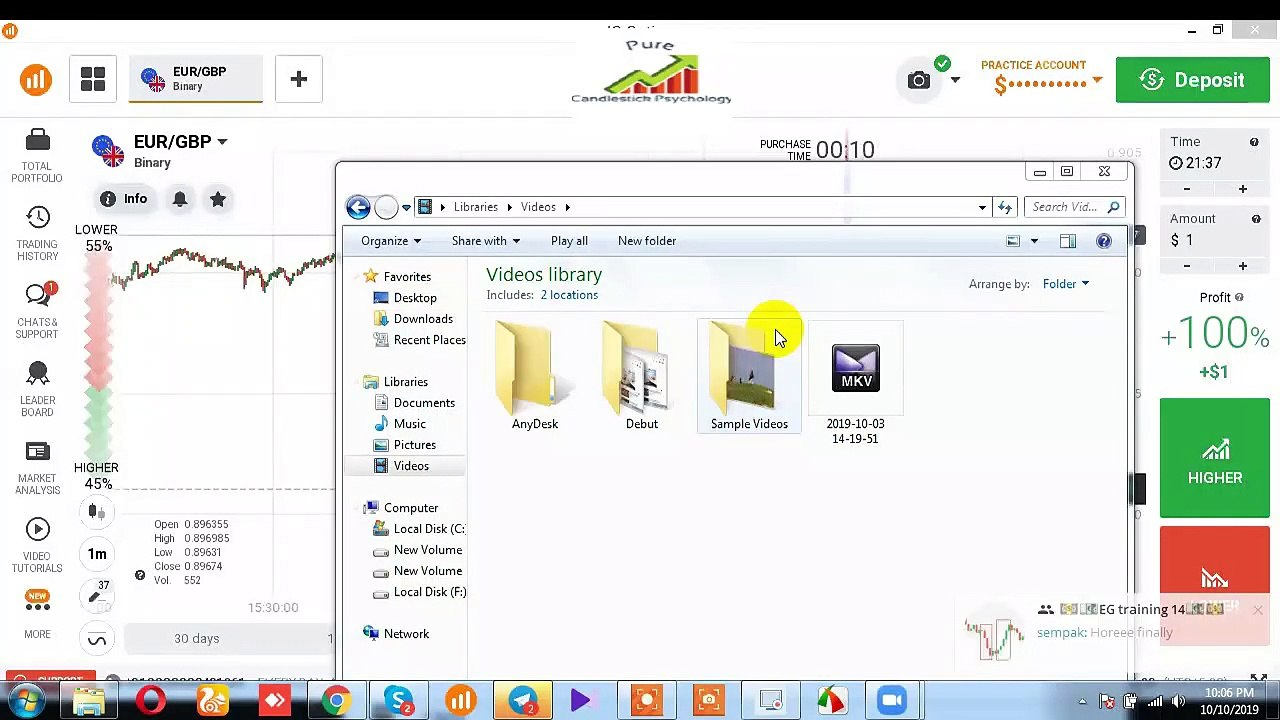
Task: Select Local Disk (C:) drive
Action: coord(429,529)
